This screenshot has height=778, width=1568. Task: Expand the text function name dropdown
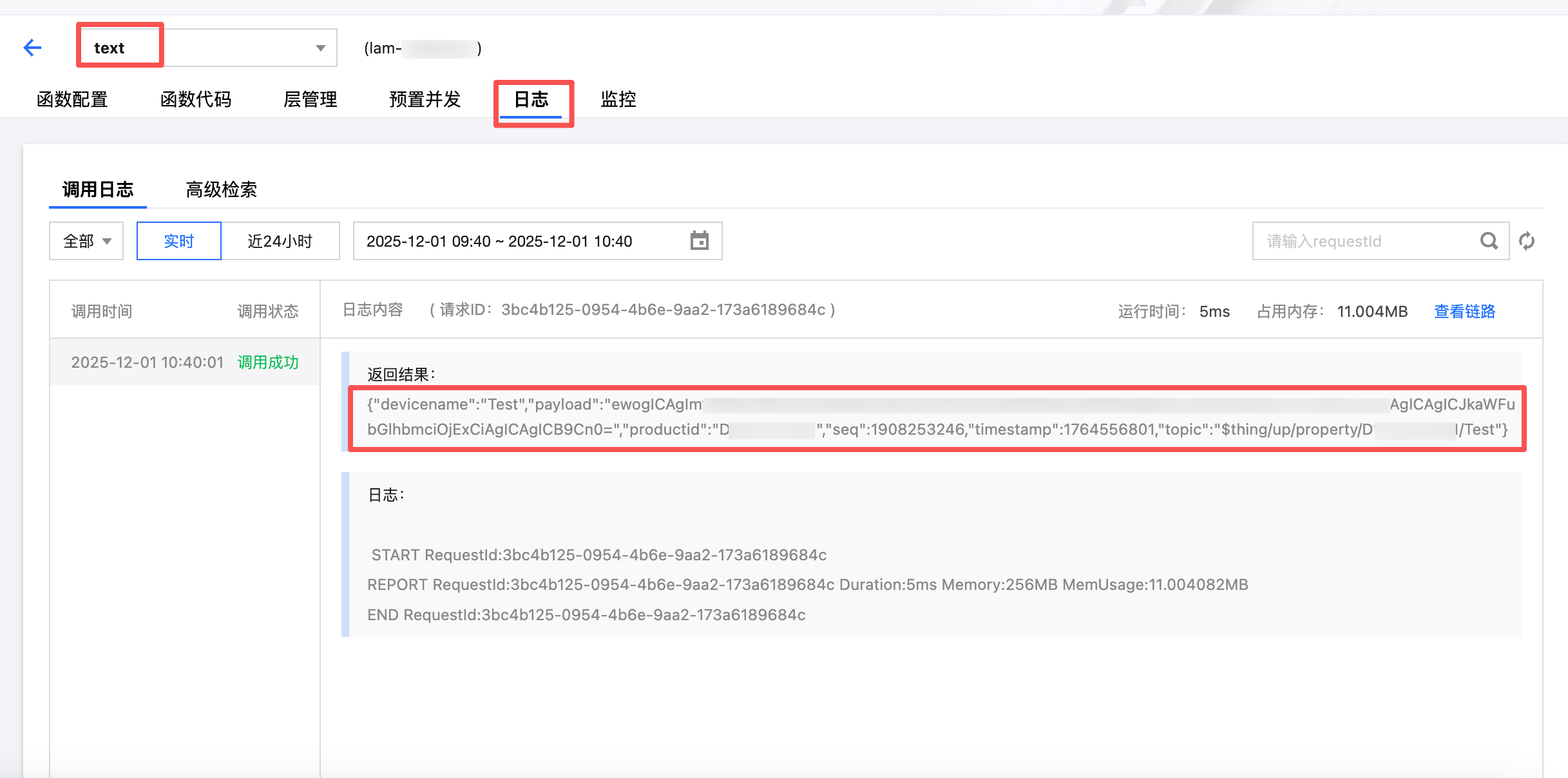pyautogui.click(x=320, y=48)
